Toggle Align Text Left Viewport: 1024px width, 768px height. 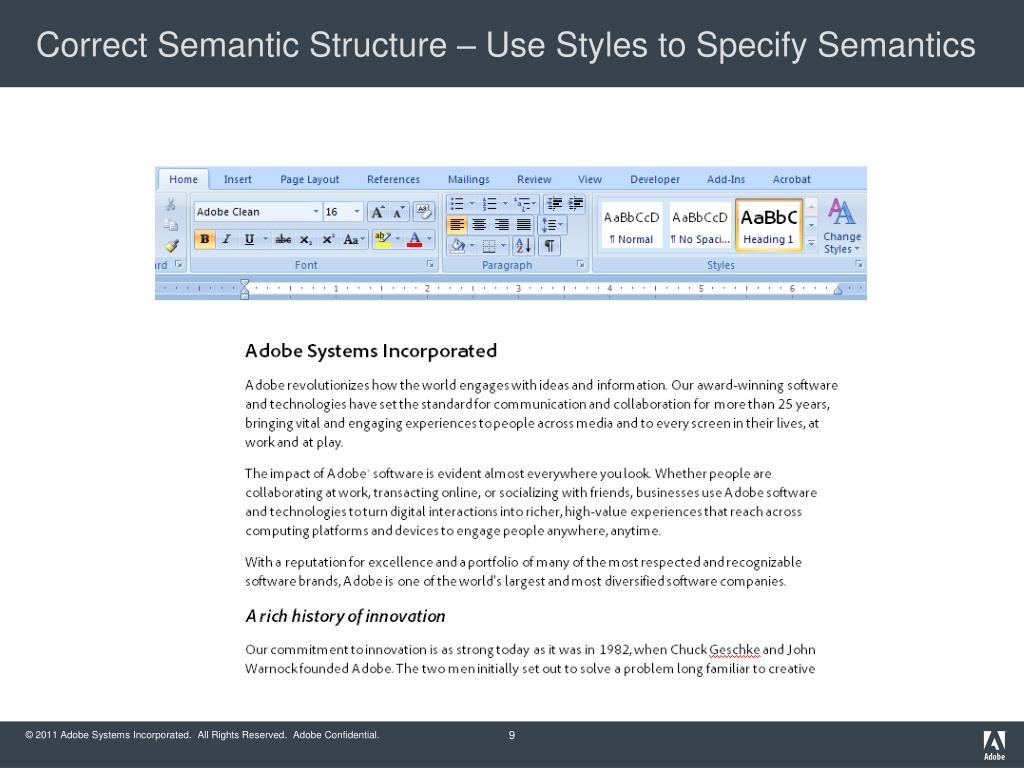click(x=457, y=225)
